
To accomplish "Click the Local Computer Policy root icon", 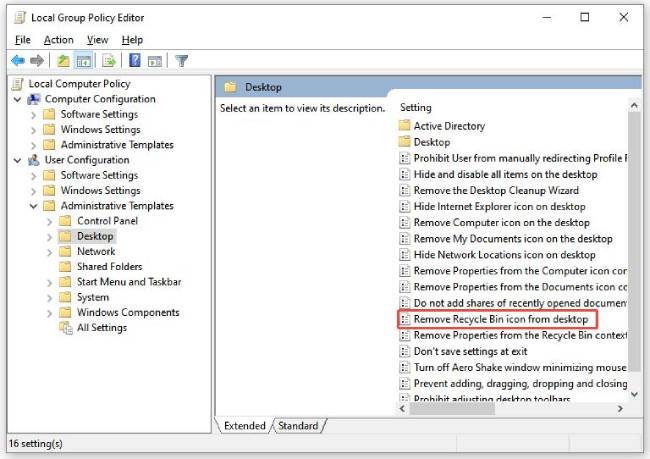I will coord(17,84).
